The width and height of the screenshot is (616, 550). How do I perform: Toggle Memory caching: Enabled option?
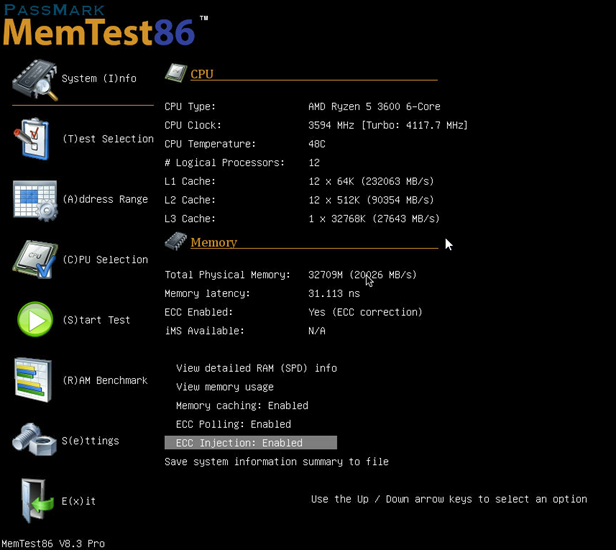[x=242, y=405]
